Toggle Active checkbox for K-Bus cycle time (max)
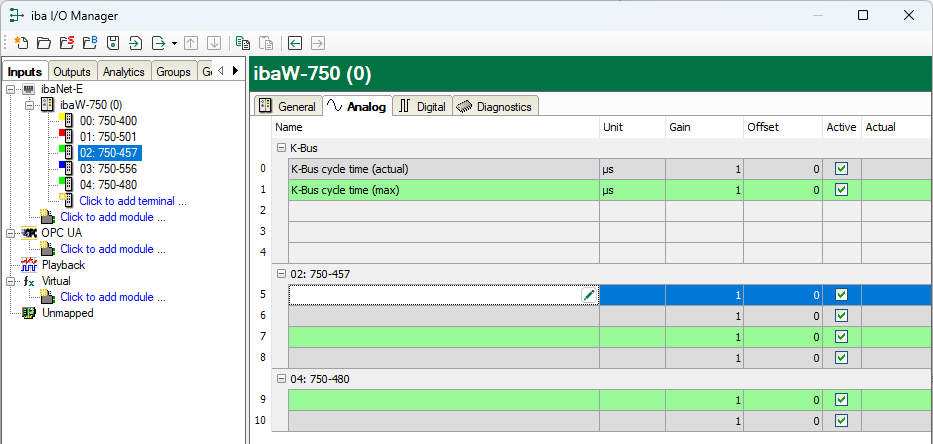The width and height of the screenshot is (933, 444). click(841, 190)
